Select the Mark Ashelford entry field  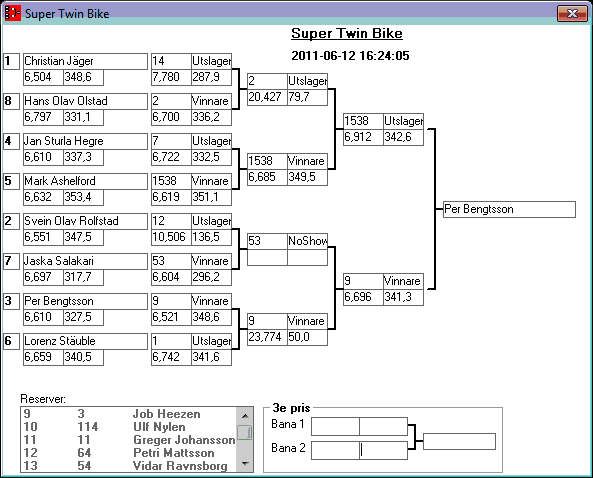coord(85,181)
